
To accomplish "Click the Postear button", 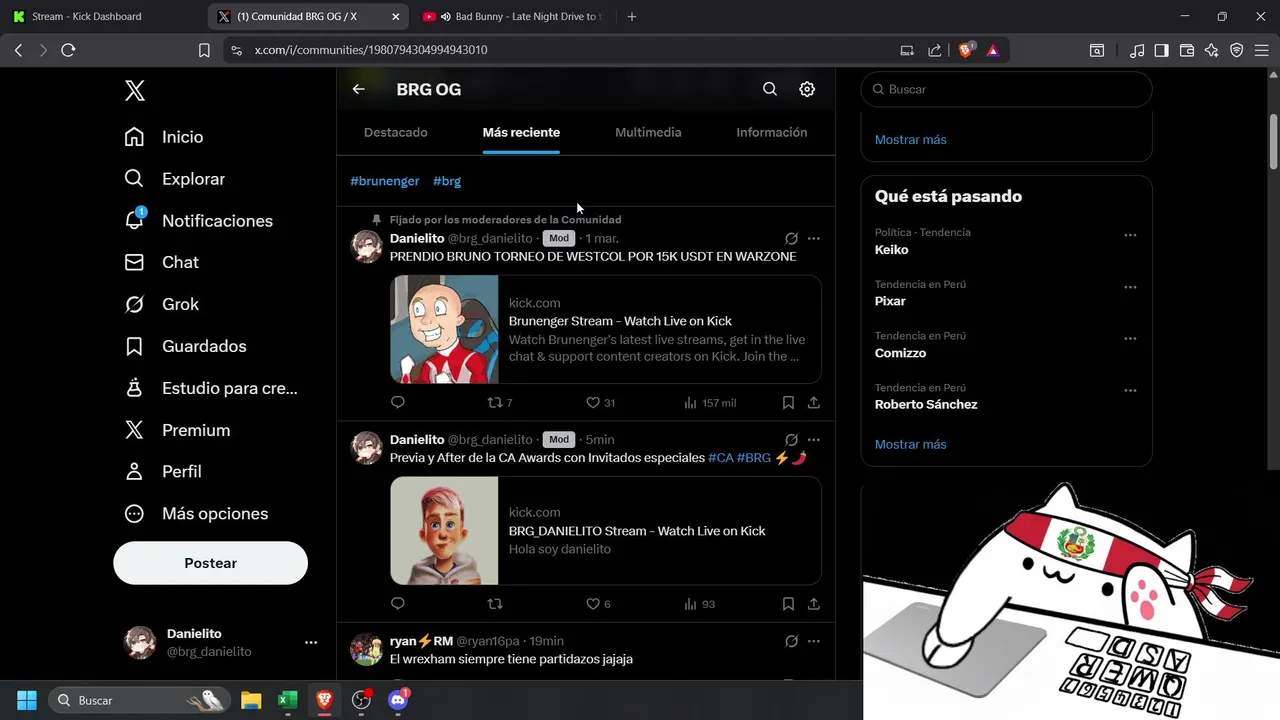I will pos(210,563).
